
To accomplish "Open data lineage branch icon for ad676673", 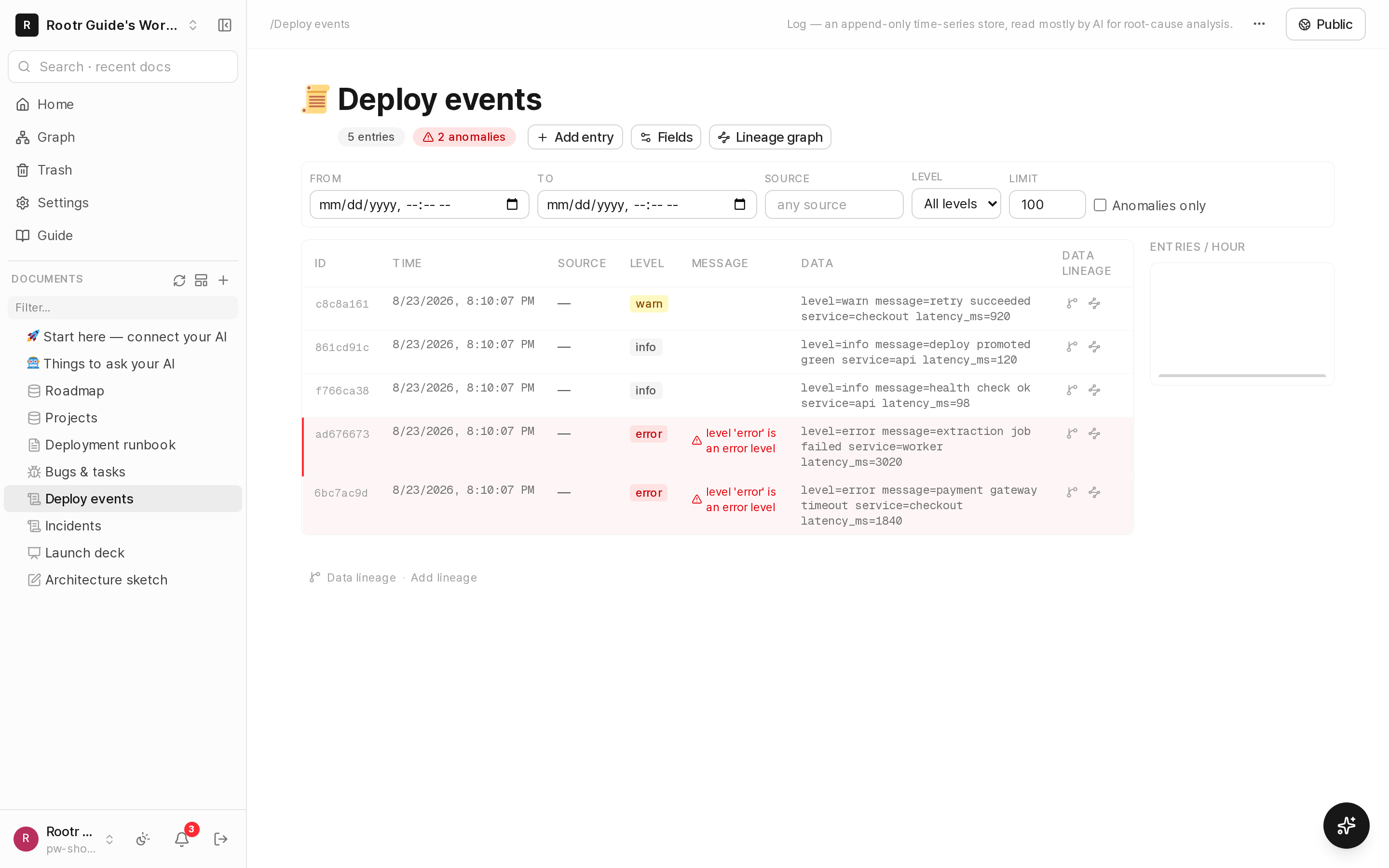I will (x=1072, y=434).
